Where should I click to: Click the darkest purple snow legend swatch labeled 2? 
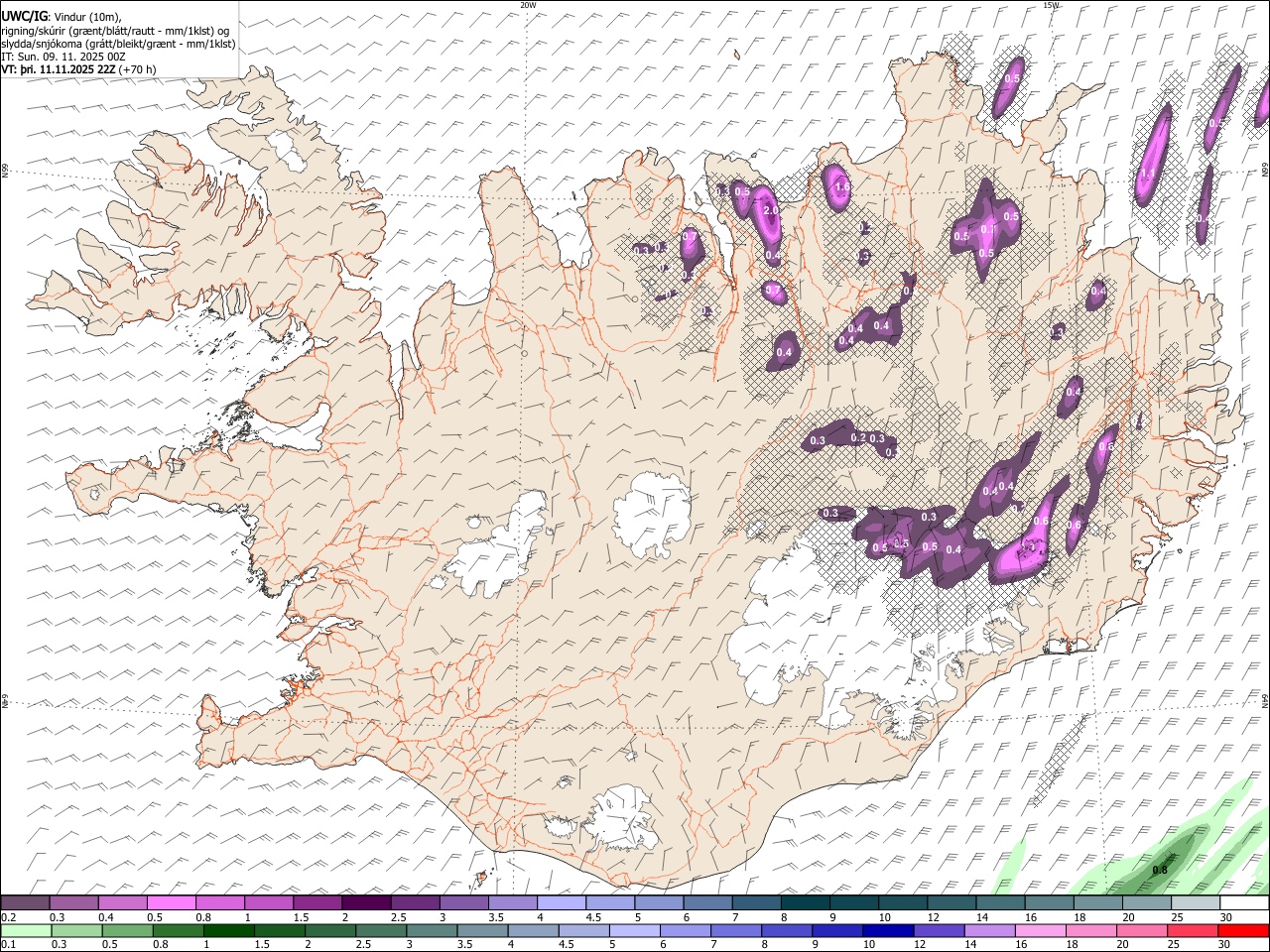pos(366,903)
